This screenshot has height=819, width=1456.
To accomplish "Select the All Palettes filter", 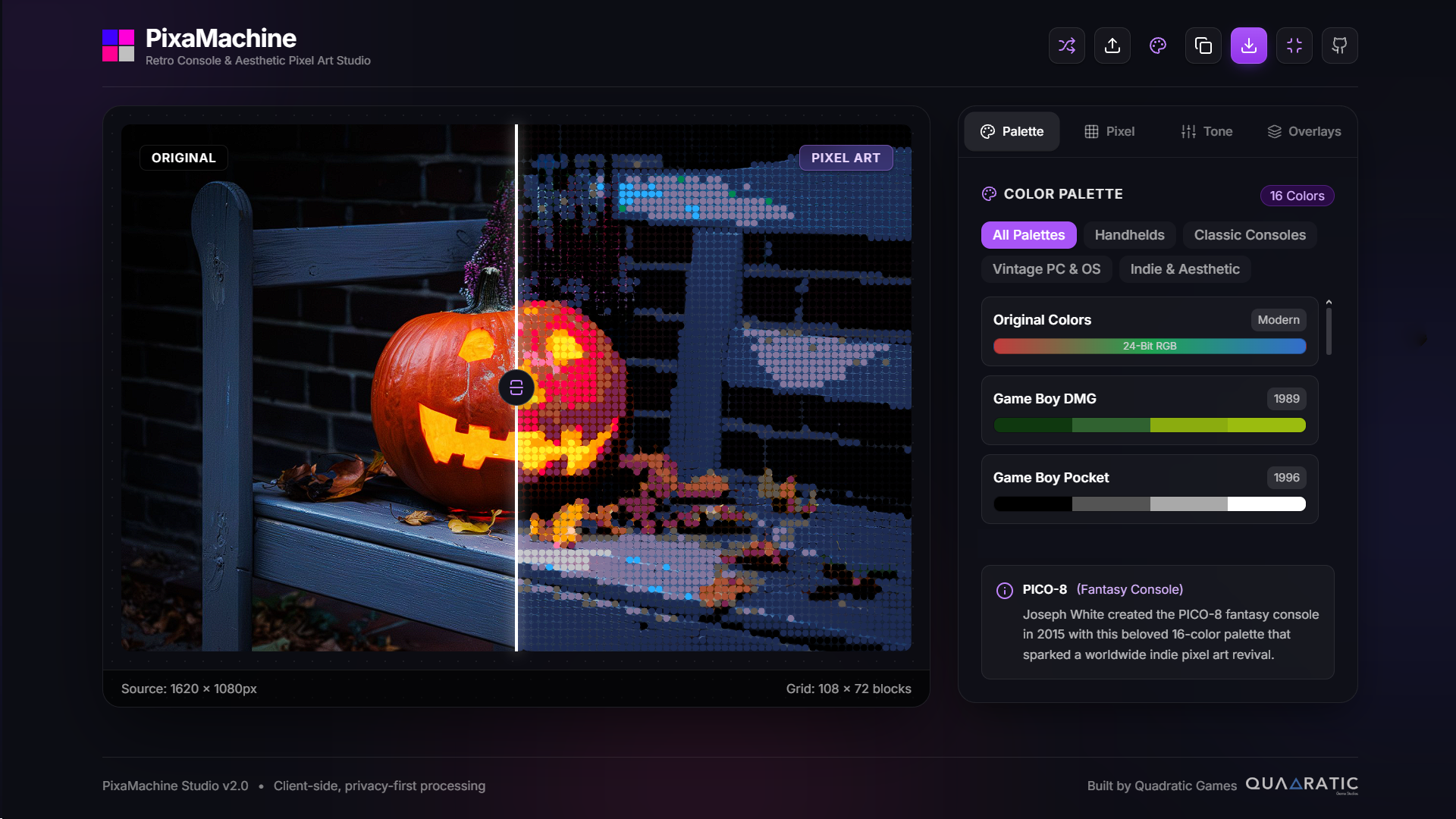I will point(1028,235).
